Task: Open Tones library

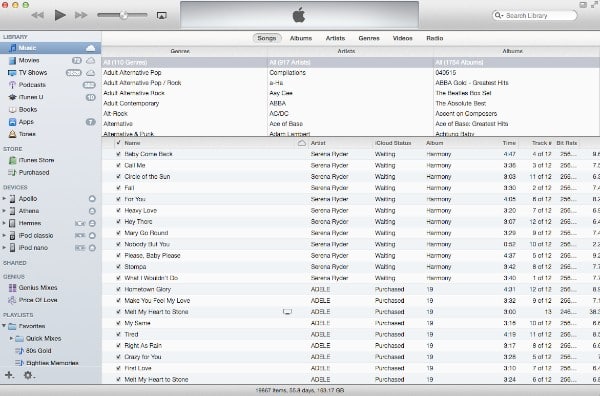Action: [27, 134]
